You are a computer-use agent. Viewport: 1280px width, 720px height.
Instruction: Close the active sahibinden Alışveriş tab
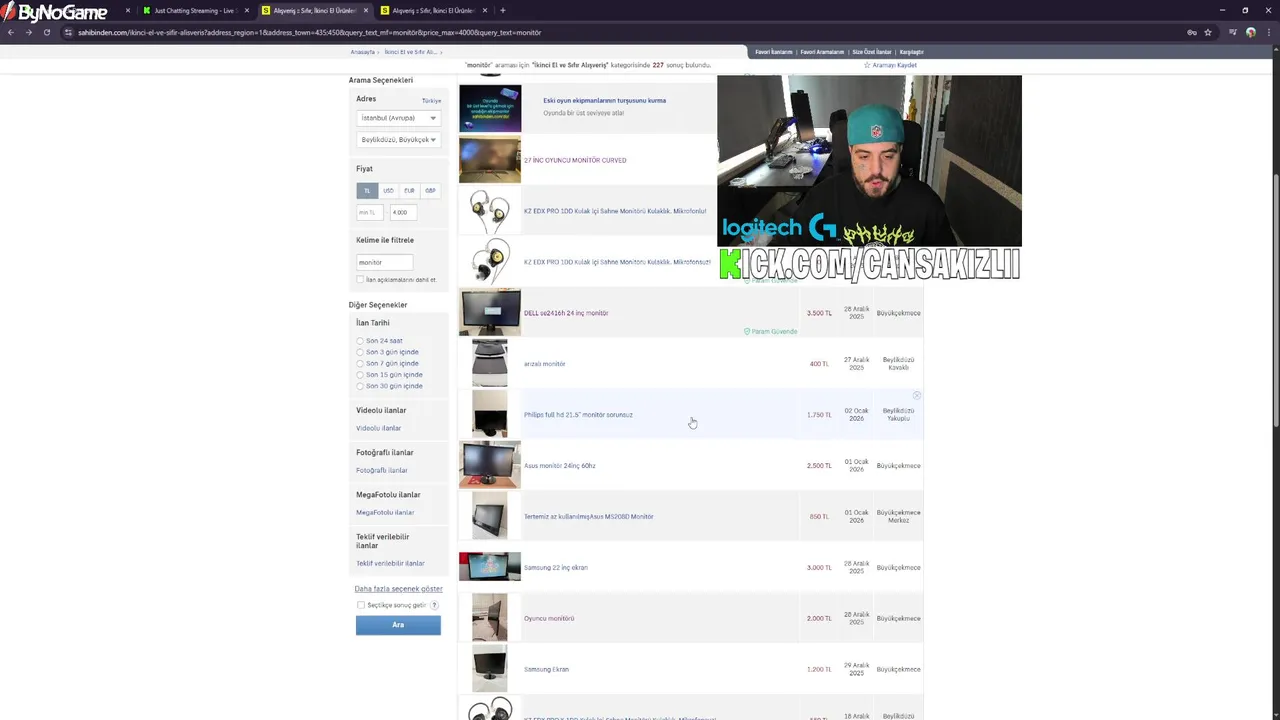(x=366, y=10)
